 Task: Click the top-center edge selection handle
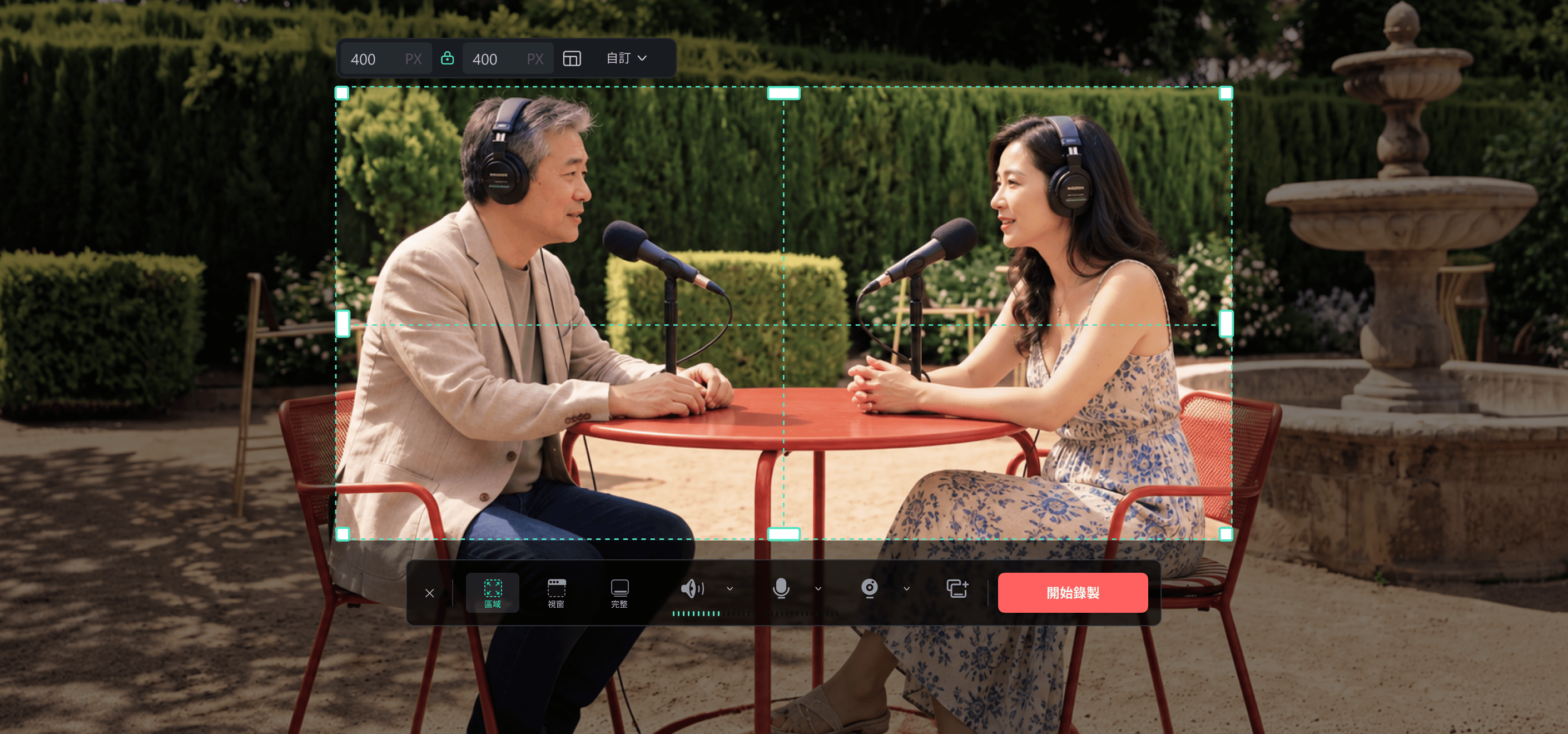pos(783,93)
